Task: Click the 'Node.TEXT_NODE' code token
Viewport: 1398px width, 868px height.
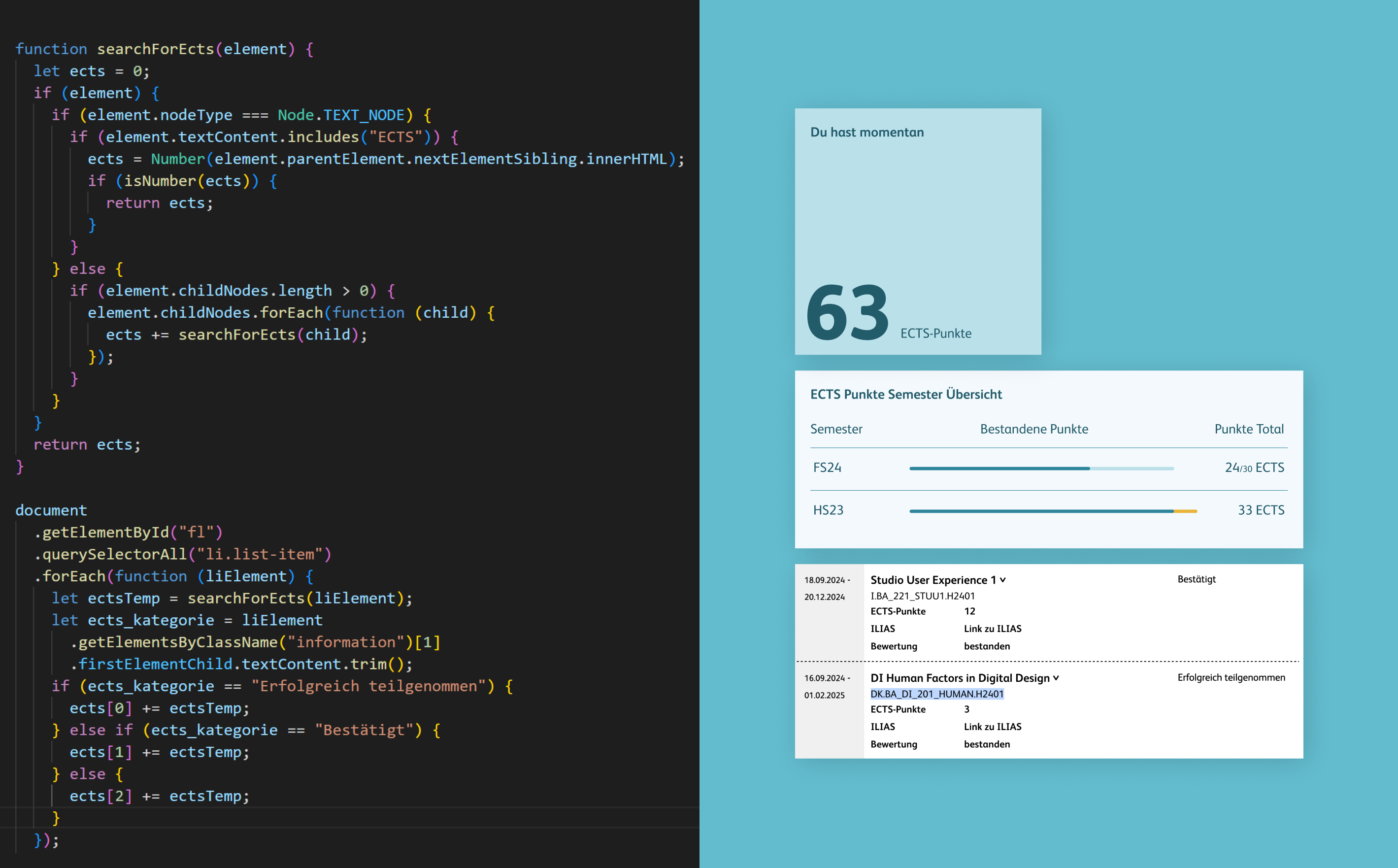Action: point(341,115)
